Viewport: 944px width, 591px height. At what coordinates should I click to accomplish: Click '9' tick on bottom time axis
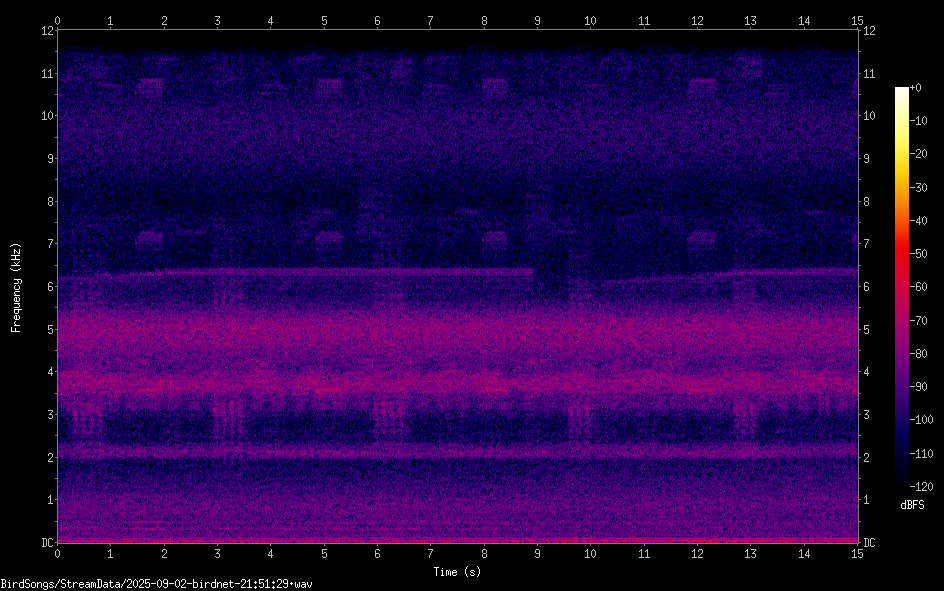pyautogui.click(x=538, y=554)
